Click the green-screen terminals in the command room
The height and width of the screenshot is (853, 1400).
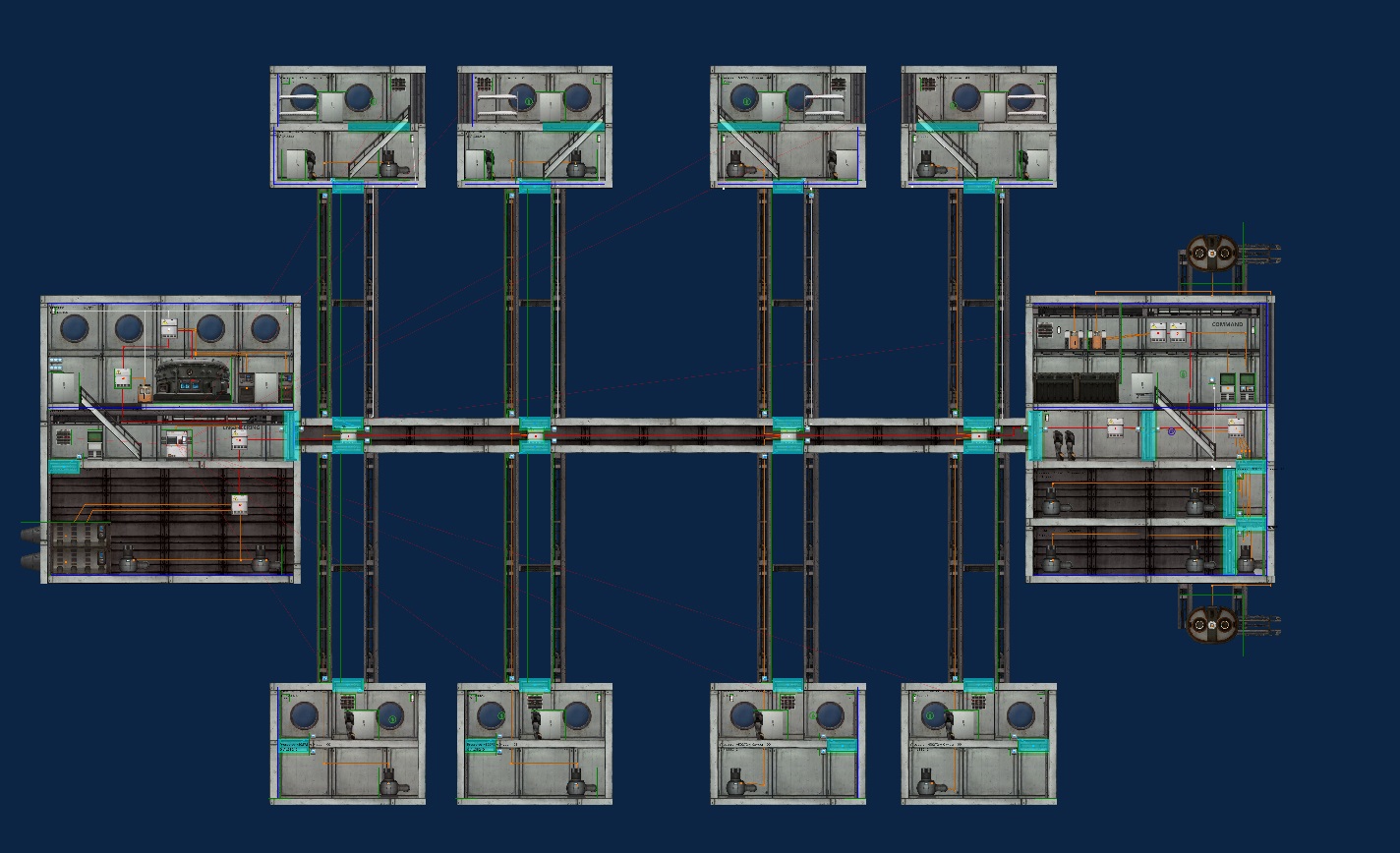pos(1237,385)
